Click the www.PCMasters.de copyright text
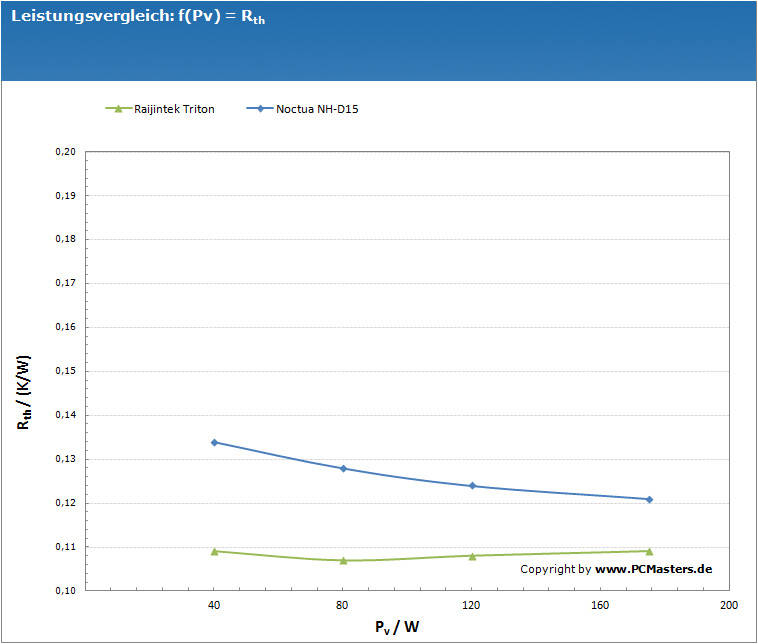 click(653, 569)
